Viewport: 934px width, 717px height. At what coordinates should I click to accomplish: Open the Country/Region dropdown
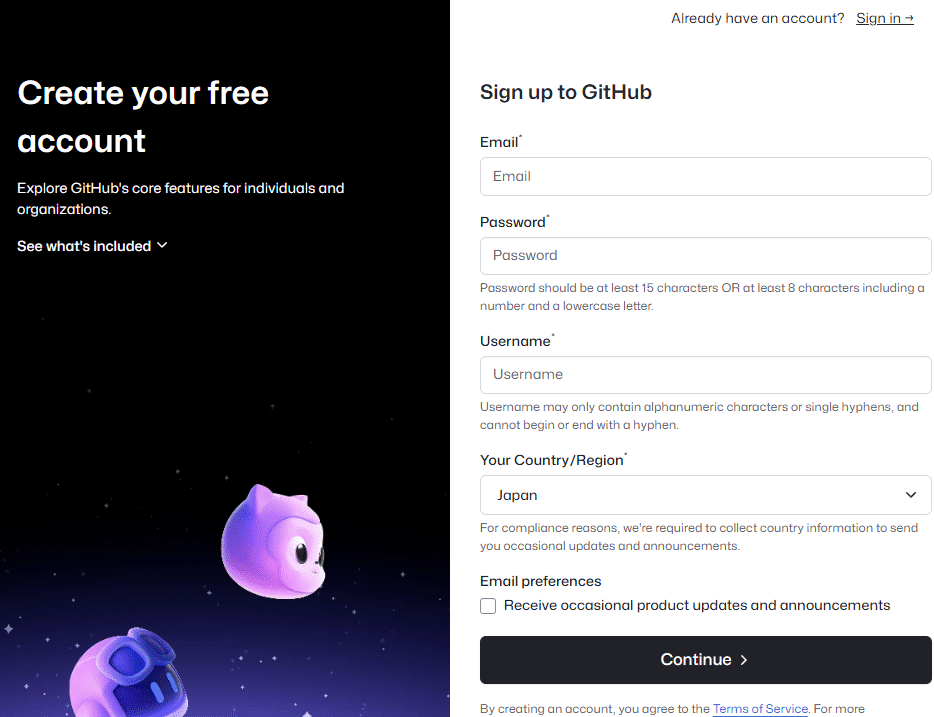705,495
